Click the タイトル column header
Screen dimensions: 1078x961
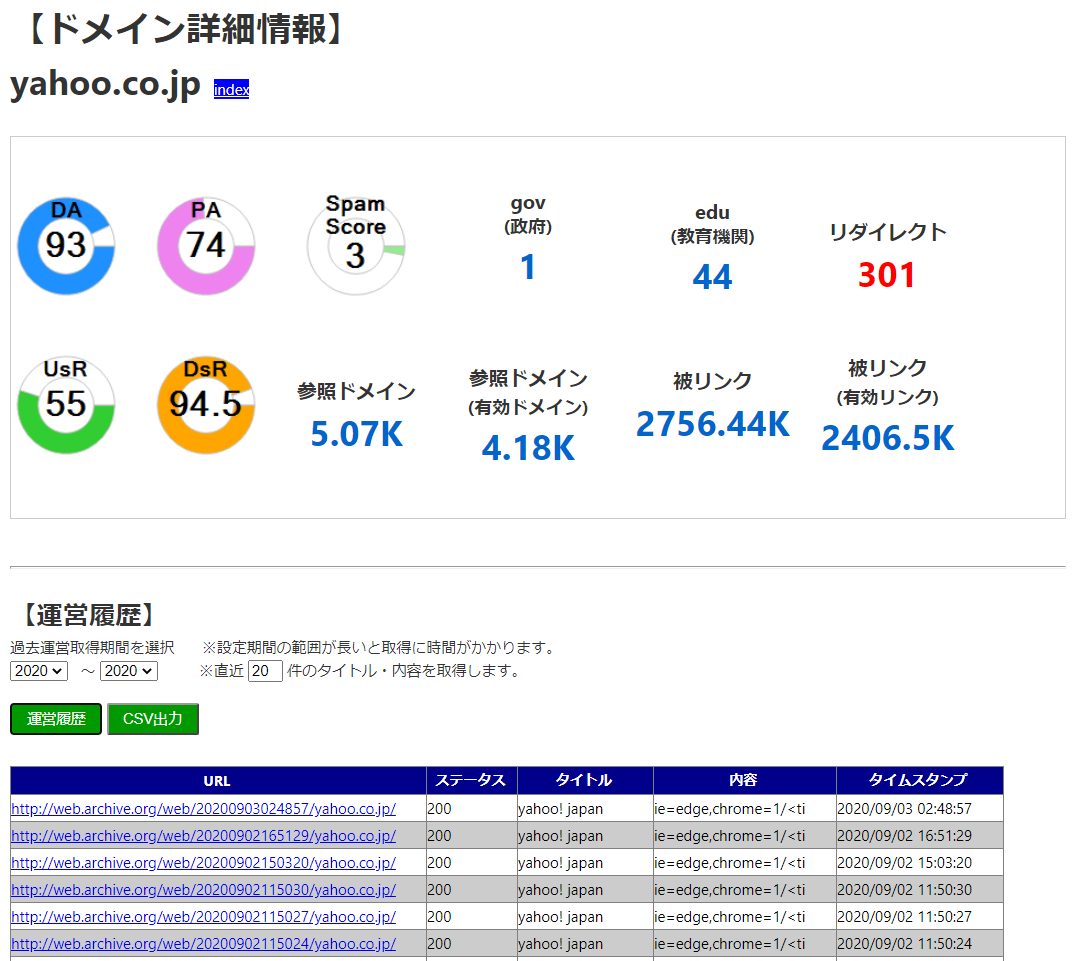(x=585, y=781)
